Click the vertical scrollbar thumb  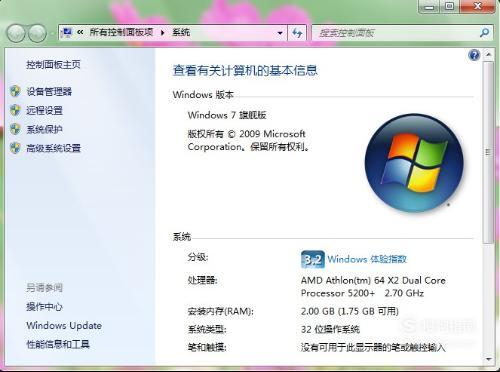[x=488, y=152]
